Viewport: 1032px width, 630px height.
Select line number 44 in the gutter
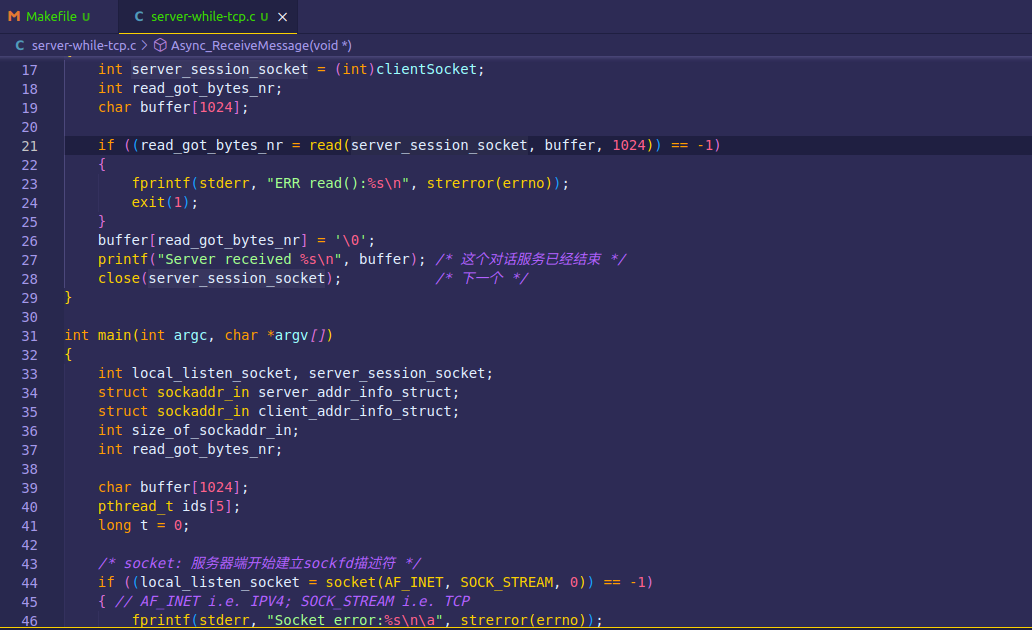[x=29, y=582]
